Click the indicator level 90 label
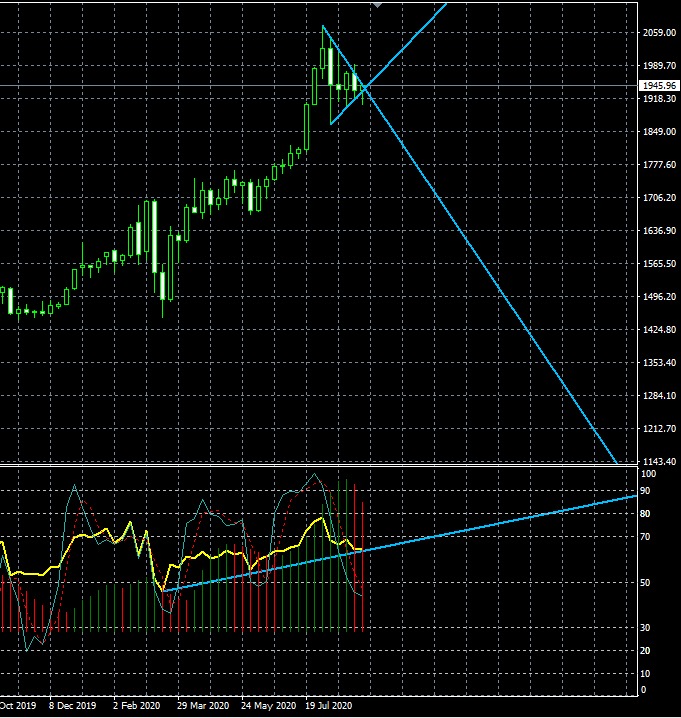681x718 pixels. point(645,490)
